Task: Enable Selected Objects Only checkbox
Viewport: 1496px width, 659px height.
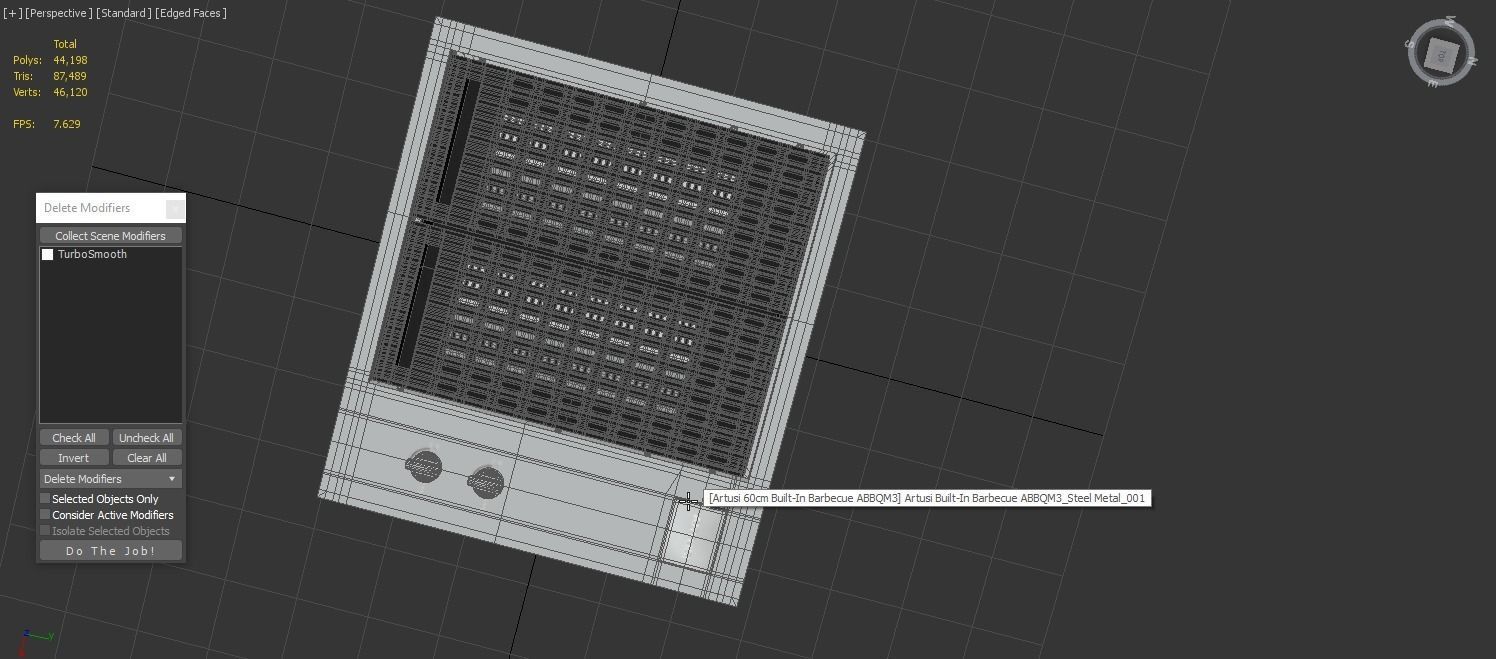Action: pos(45,498)
